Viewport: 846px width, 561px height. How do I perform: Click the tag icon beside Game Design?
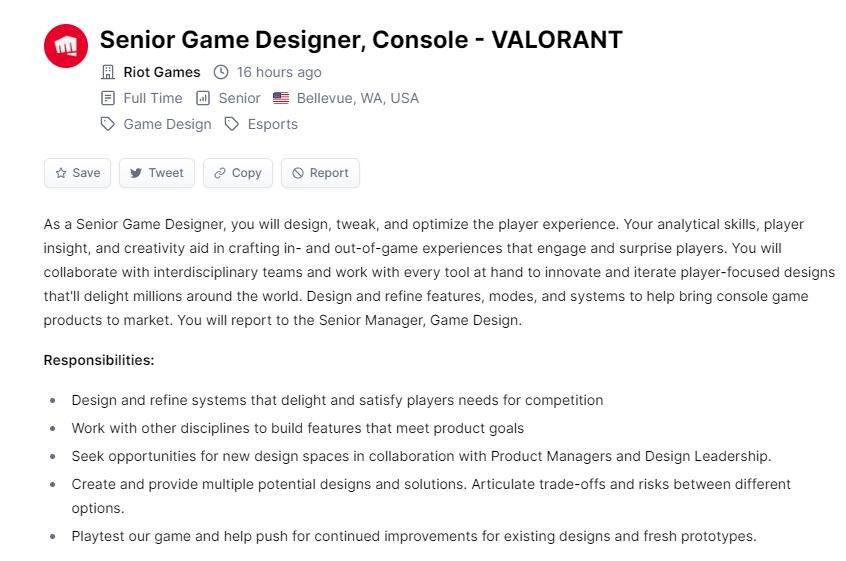(108, 124)
